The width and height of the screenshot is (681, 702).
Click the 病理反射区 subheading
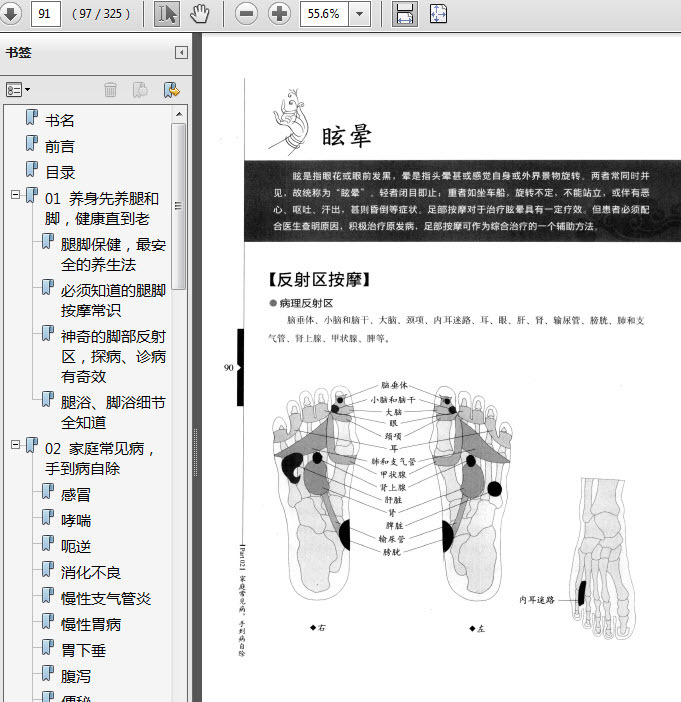306,304
